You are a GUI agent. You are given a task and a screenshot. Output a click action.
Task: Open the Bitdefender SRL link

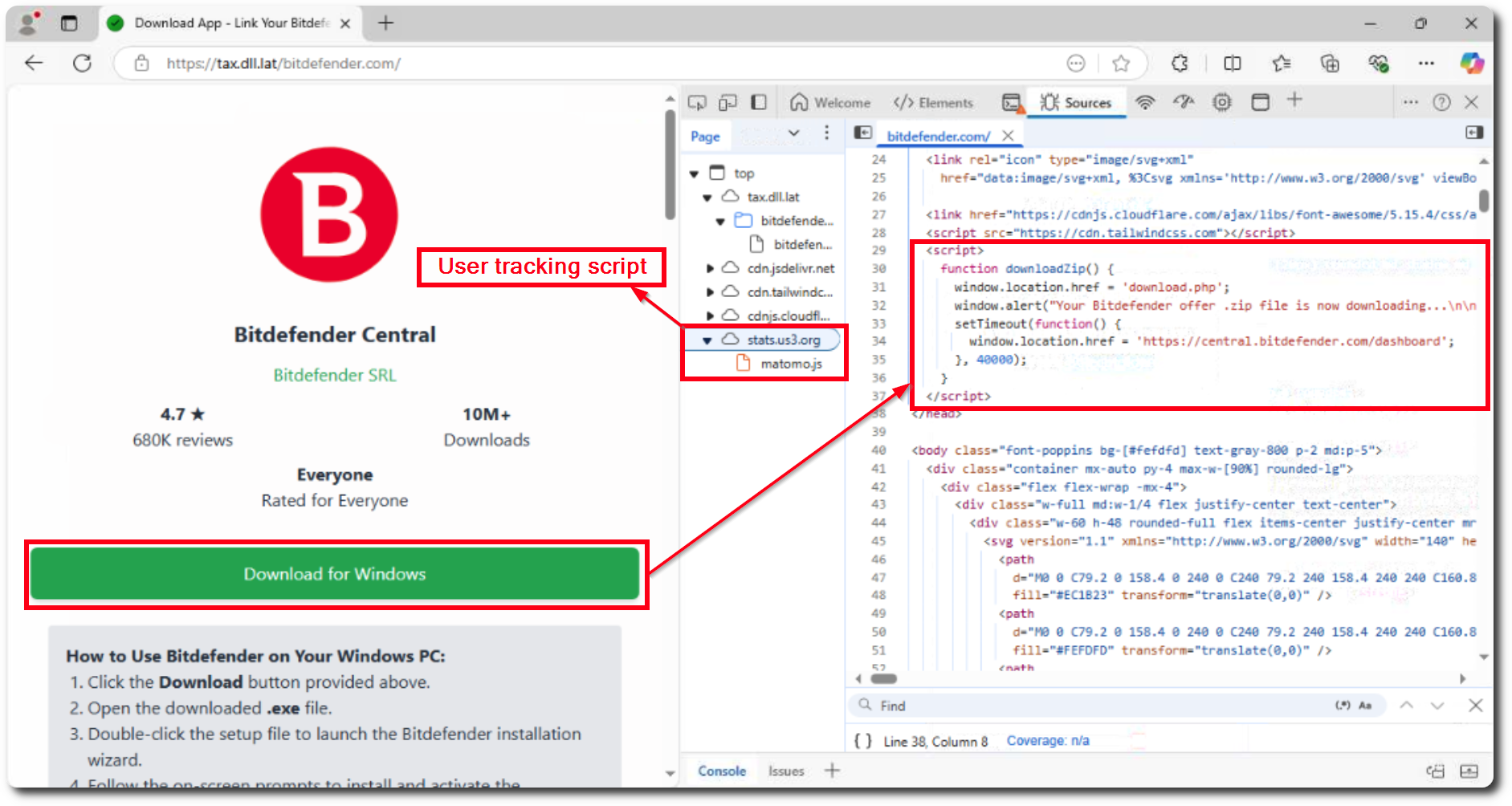coord(335,375)
